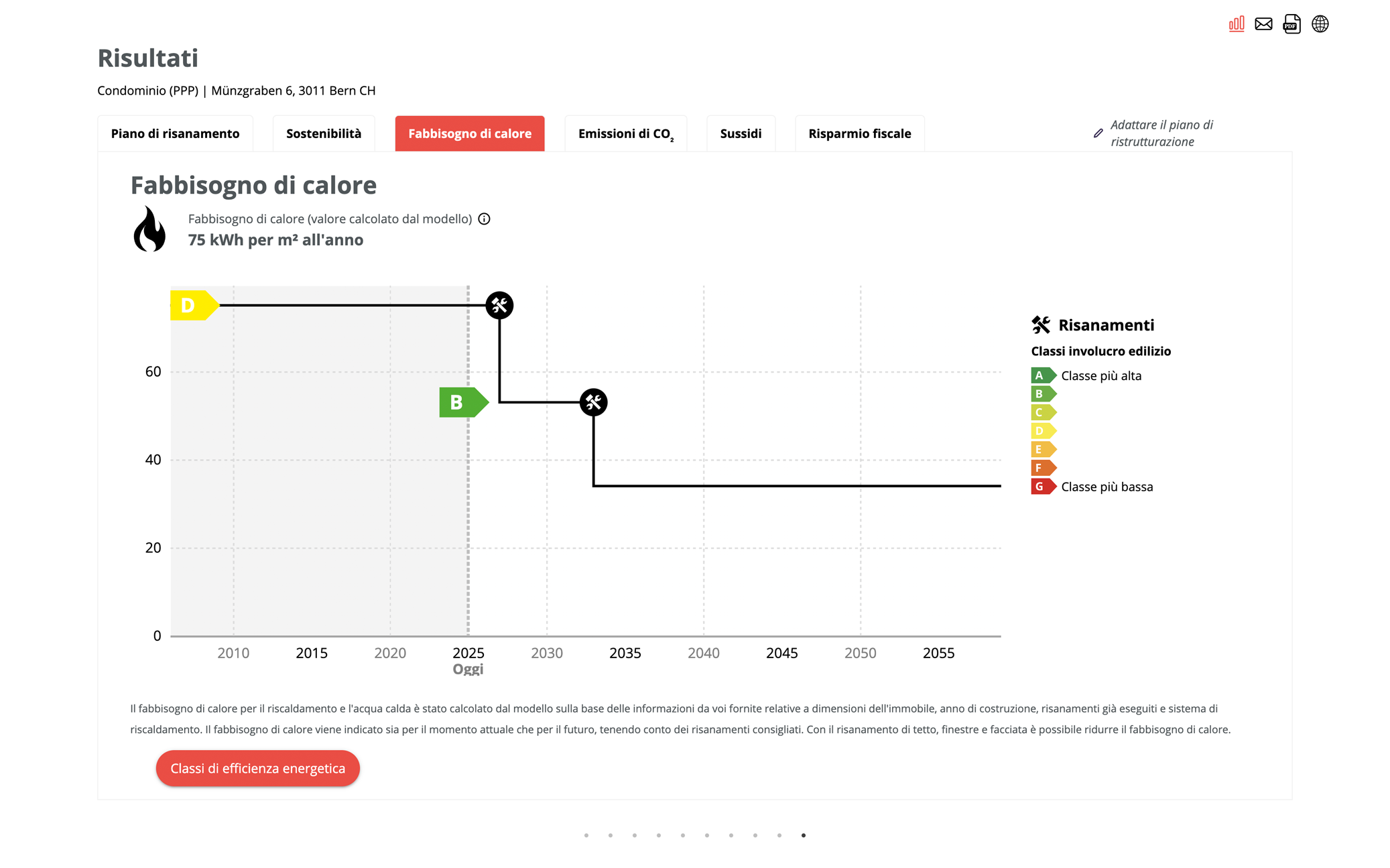Click the info icon beside Fabbisogno di calore
Viewport: 1390px width, 868px height.
pyautogui.click(x=484, y=219)
